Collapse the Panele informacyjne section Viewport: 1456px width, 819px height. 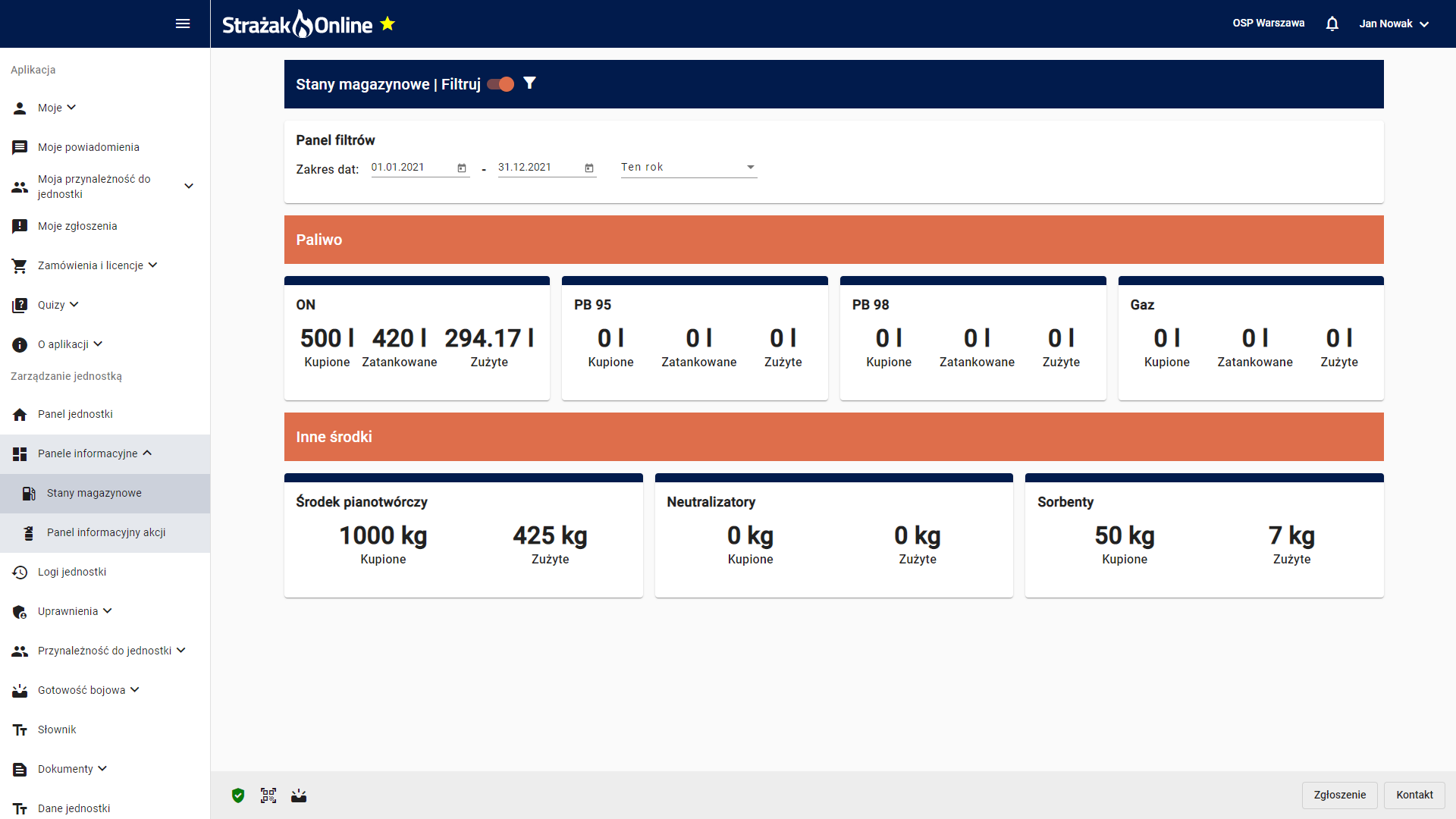pos(147,453)
